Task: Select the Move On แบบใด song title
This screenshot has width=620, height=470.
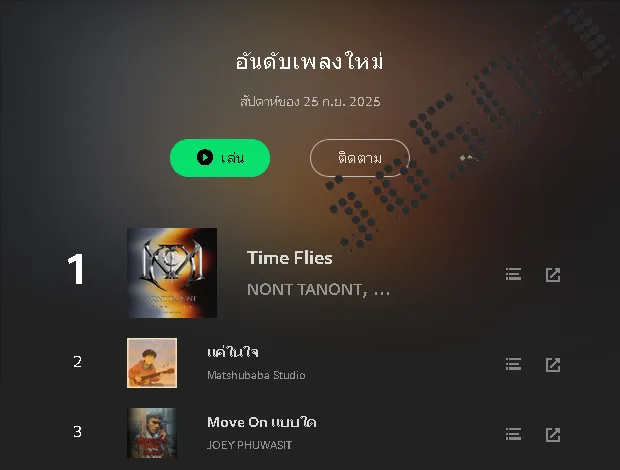Action: pos(262,422)
